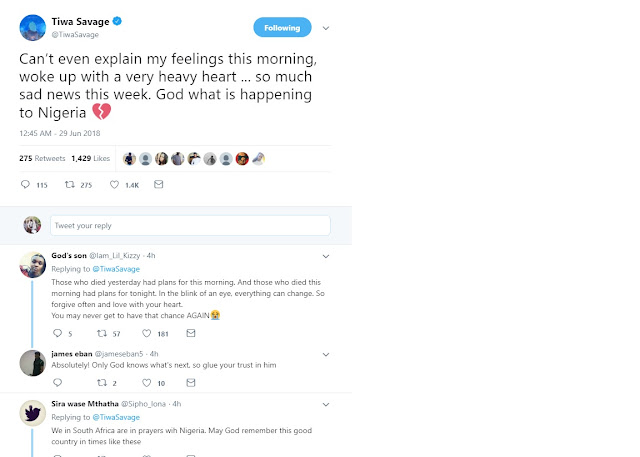This screenshot has width=640, height=457.
Task: Open the caret menu beside Following button
Action: pos(327,27)
